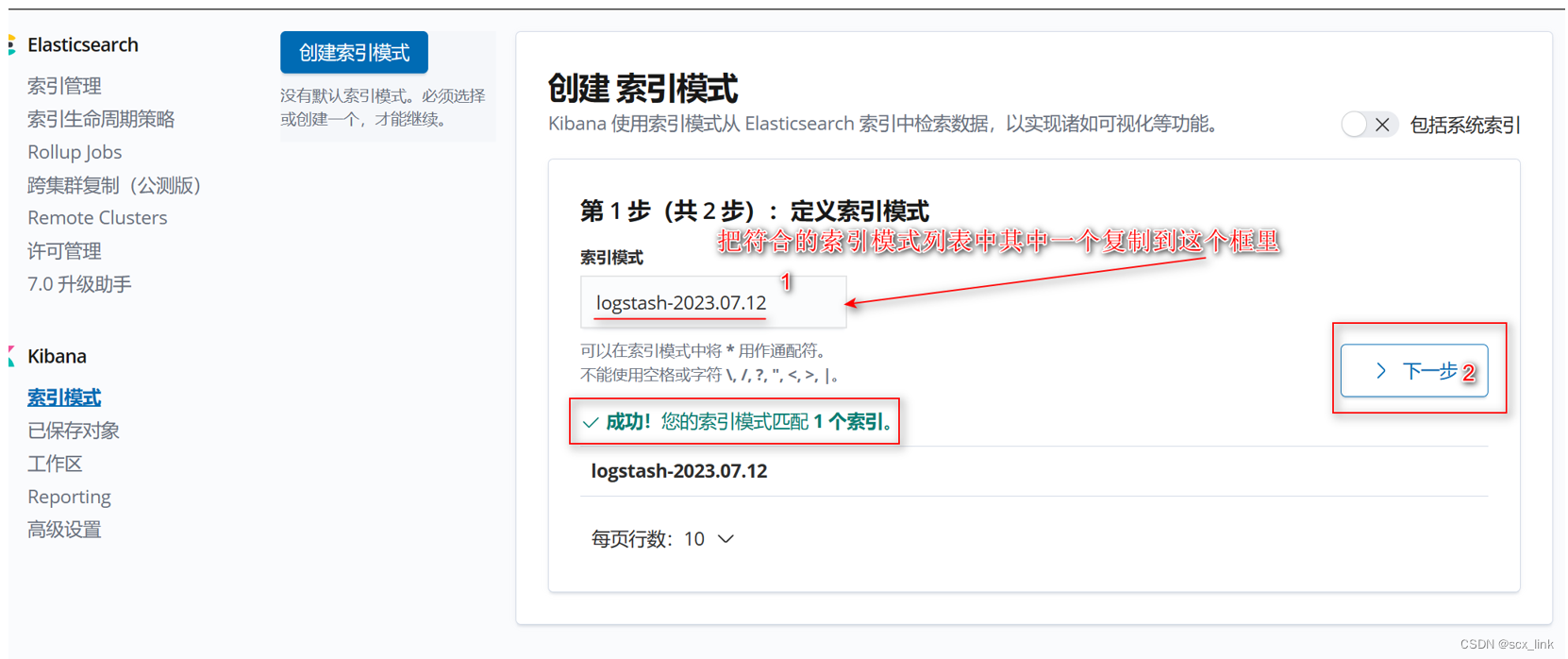Viewport: 1568px width, 659px height.
Task: Focus the 索引模式 input field
Action: pyautogui.click(x=713, y=302)
